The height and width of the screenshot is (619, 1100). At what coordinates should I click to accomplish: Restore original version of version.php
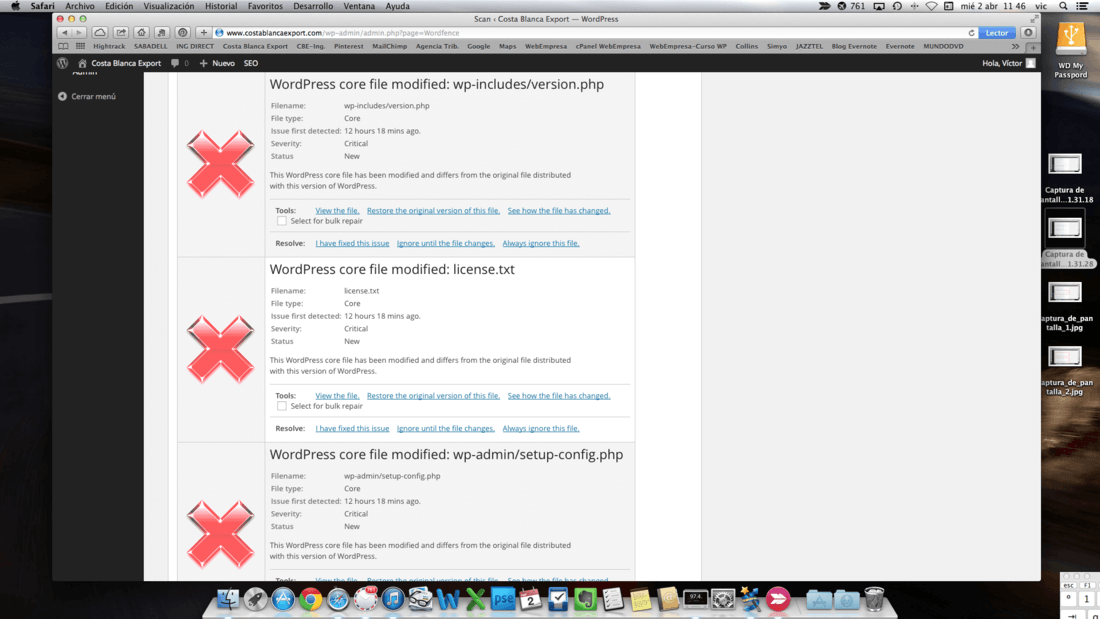434,211
